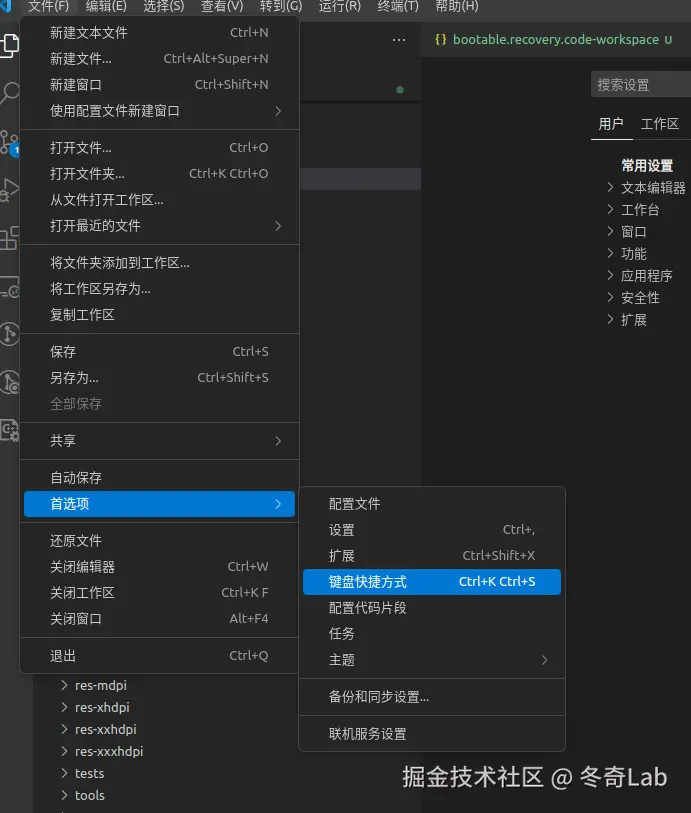
Task: Choose 还原文件 menu entry
Action: 159,541
